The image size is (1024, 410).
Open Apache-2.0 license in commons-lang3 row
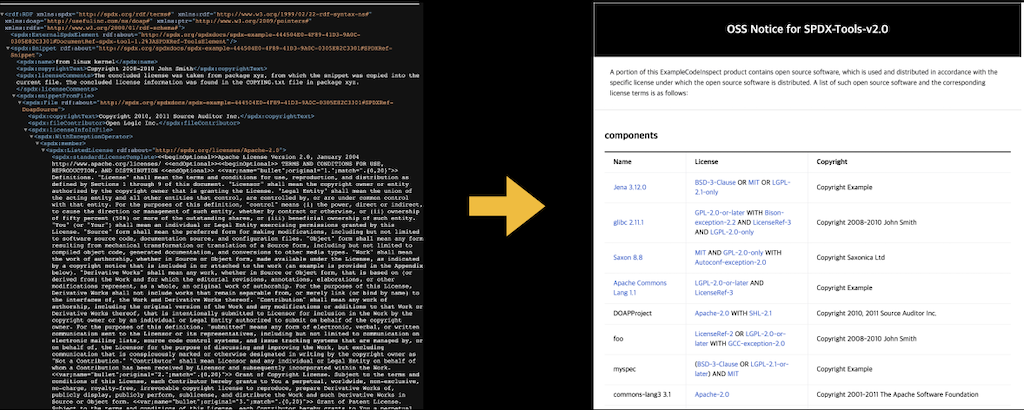coord(710,395)
